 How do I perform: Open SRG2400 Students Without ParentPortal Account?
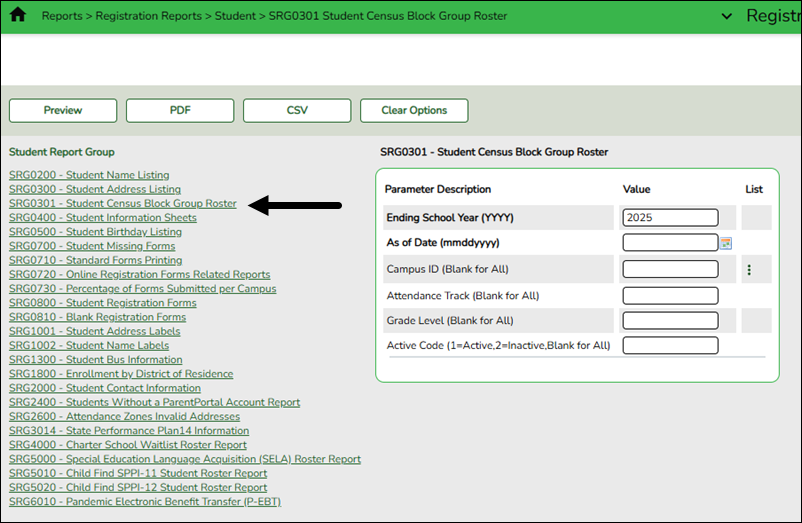pos(154,402)
